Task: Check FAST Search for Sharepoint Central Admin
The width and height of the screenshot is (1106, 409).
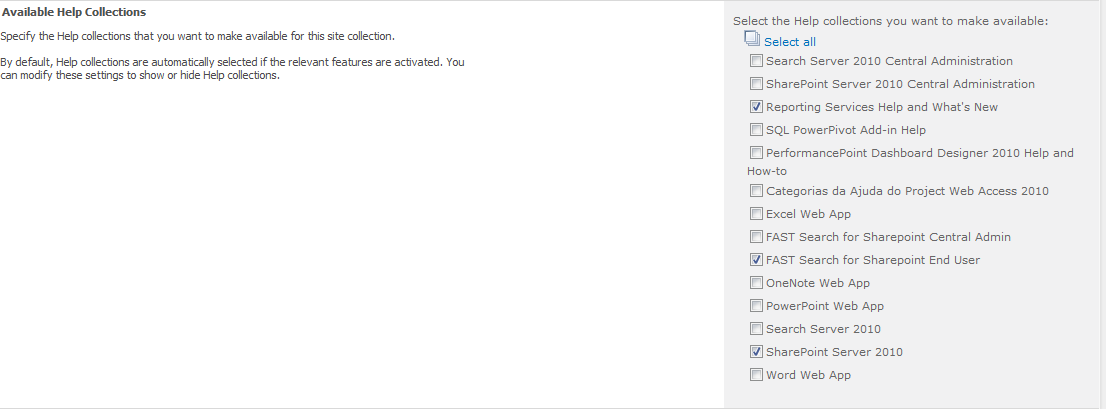Action: point(756,237)
